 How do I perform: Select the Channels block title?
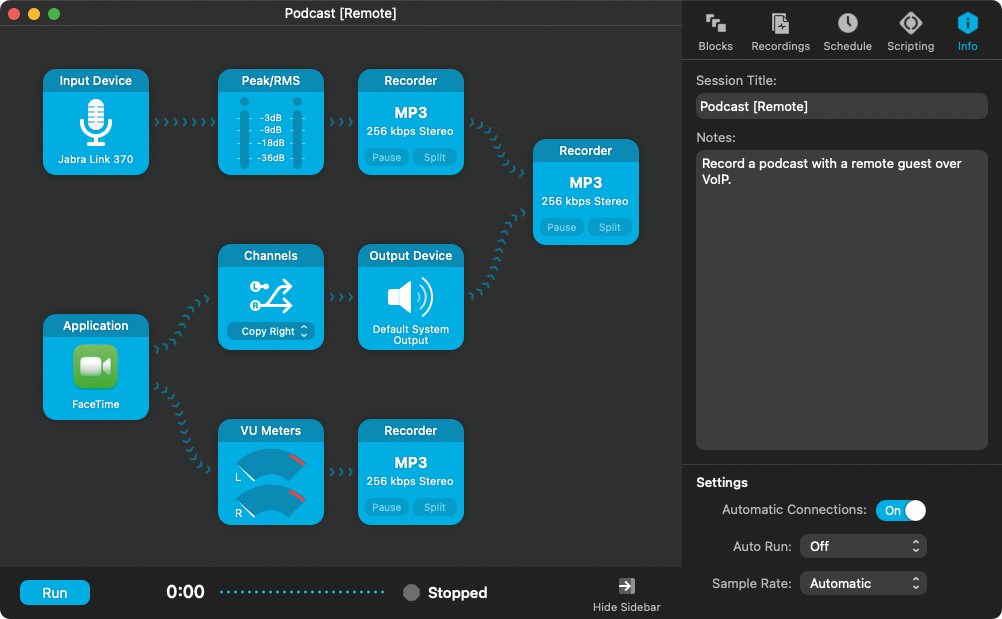tap(271, 256)
